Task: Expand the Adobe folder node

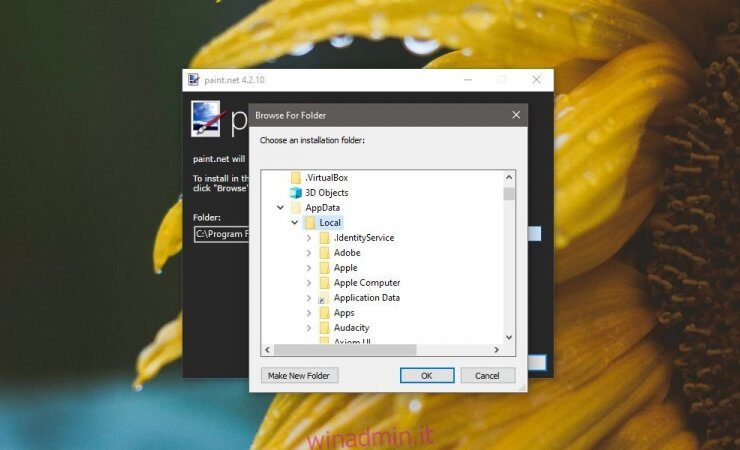Action: [x=309, y=253]
